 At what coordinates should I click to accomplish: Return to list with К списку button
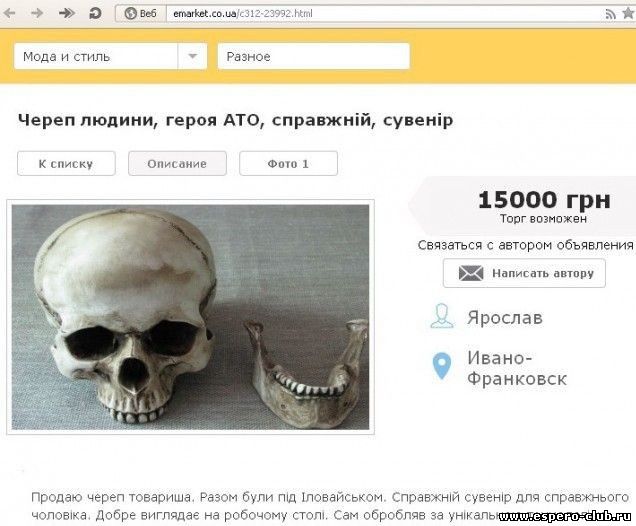(66, 163)
